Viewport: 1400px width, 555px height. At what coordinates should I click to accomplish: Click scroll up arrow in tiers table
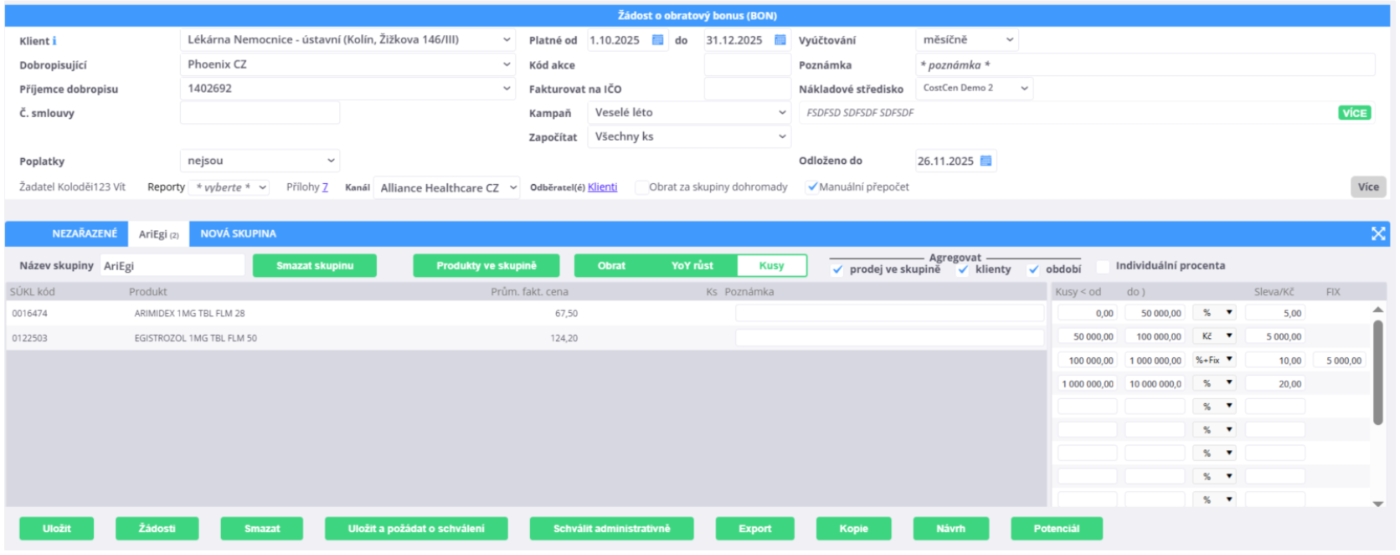click(1378, 310)
